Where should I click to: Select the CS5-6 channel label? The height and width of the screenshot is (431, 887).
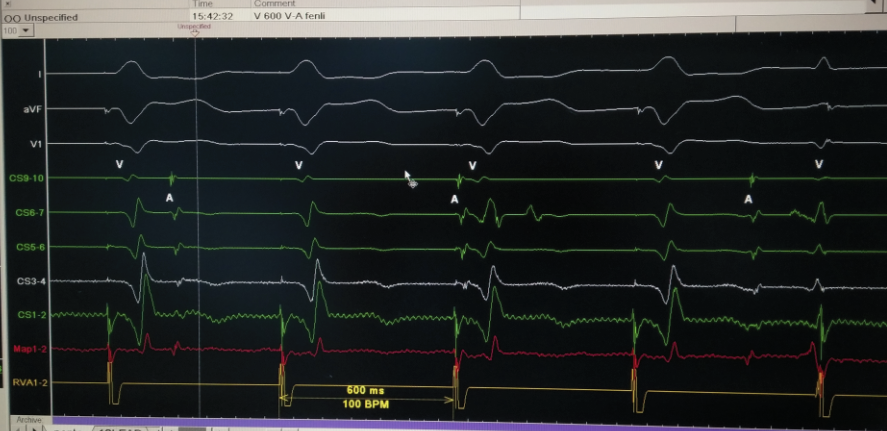pos(31,247)
